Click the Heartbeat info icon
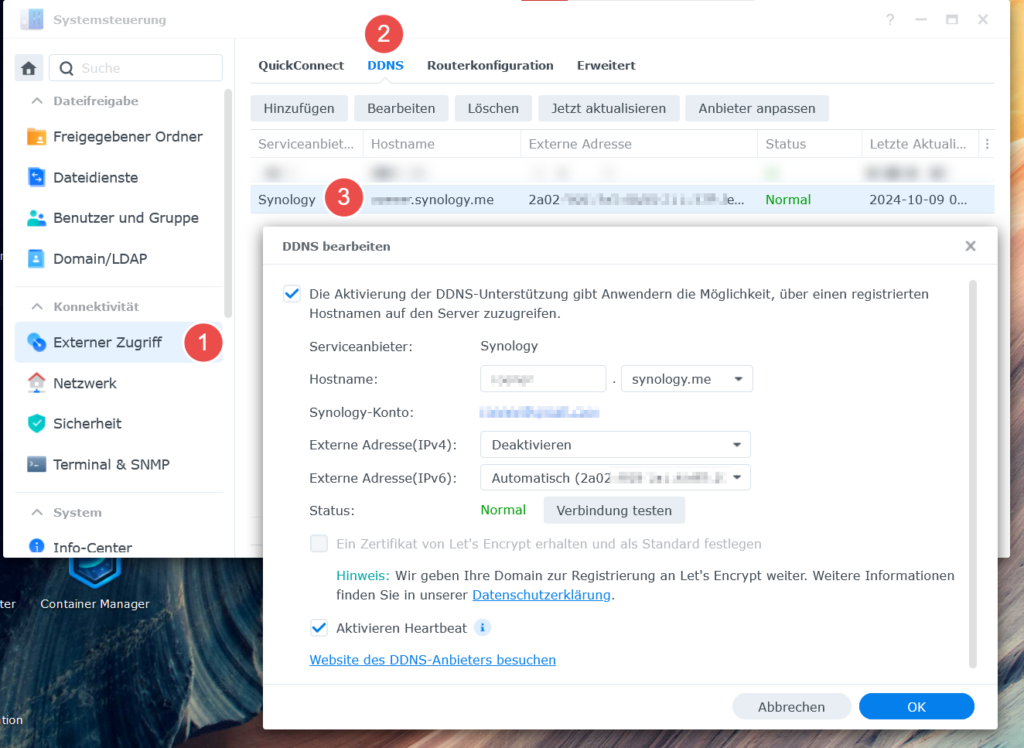Screen dimensions: 1024x748 [x=483, y=628]
